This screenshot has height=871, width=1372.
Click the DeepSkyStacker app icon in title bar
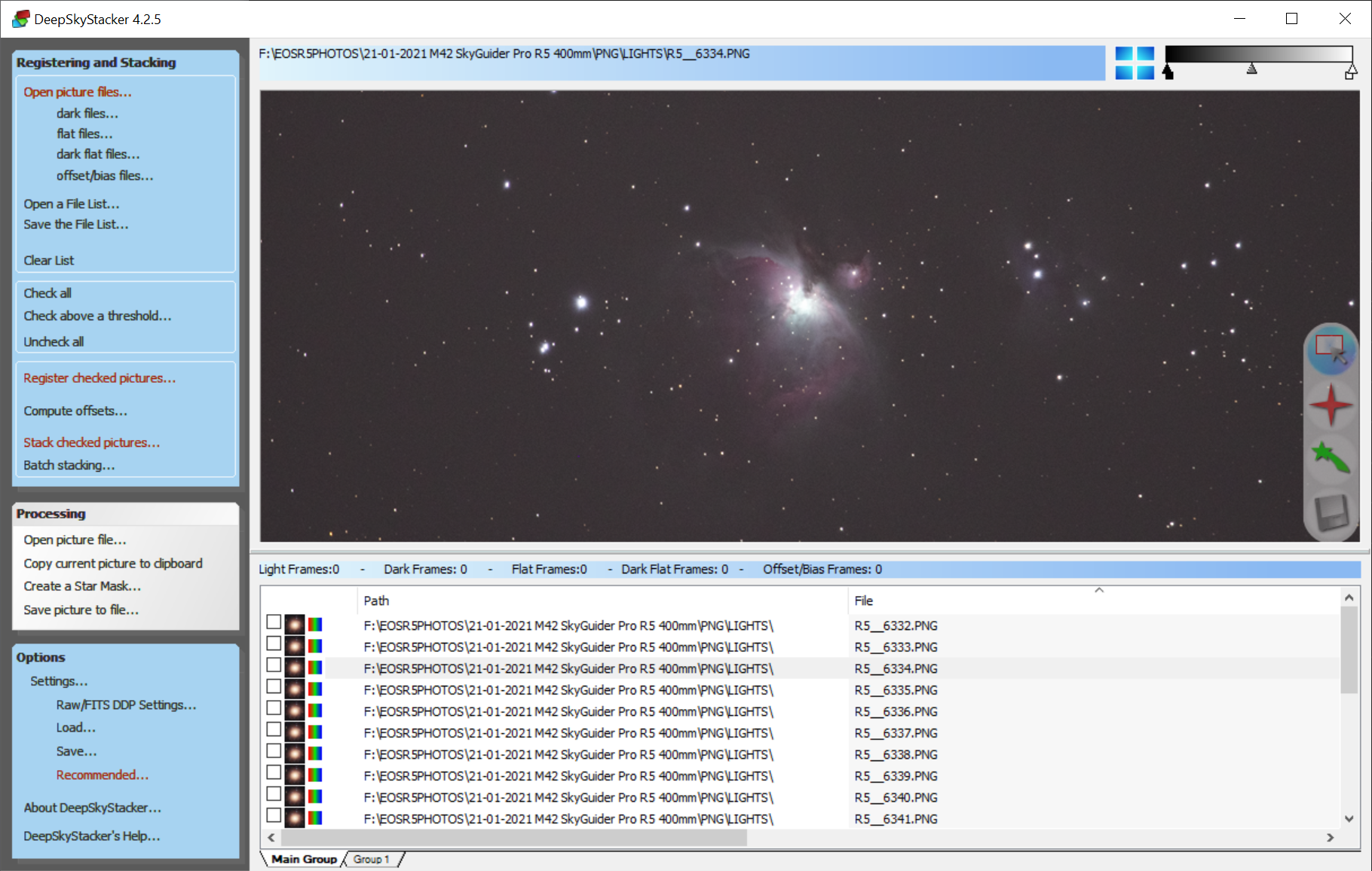click(21, 19)
